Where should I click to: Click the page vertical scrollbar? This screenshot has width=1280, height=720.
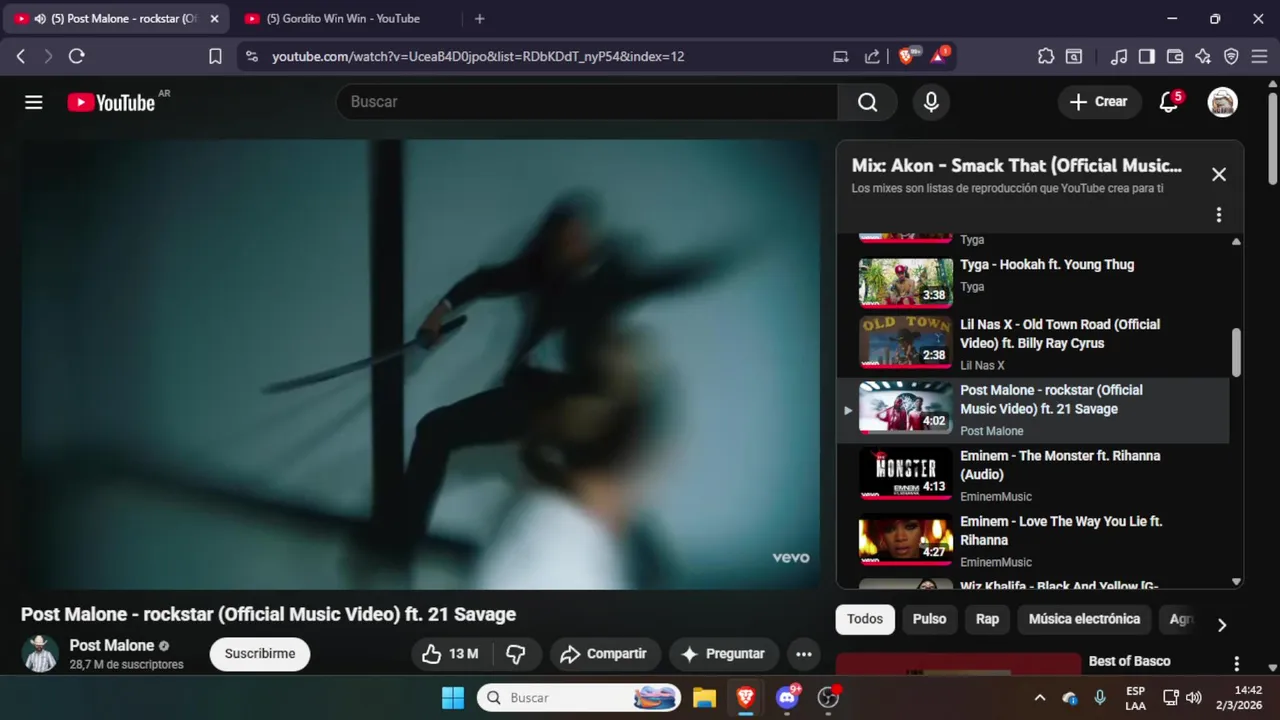point(1272,138)
